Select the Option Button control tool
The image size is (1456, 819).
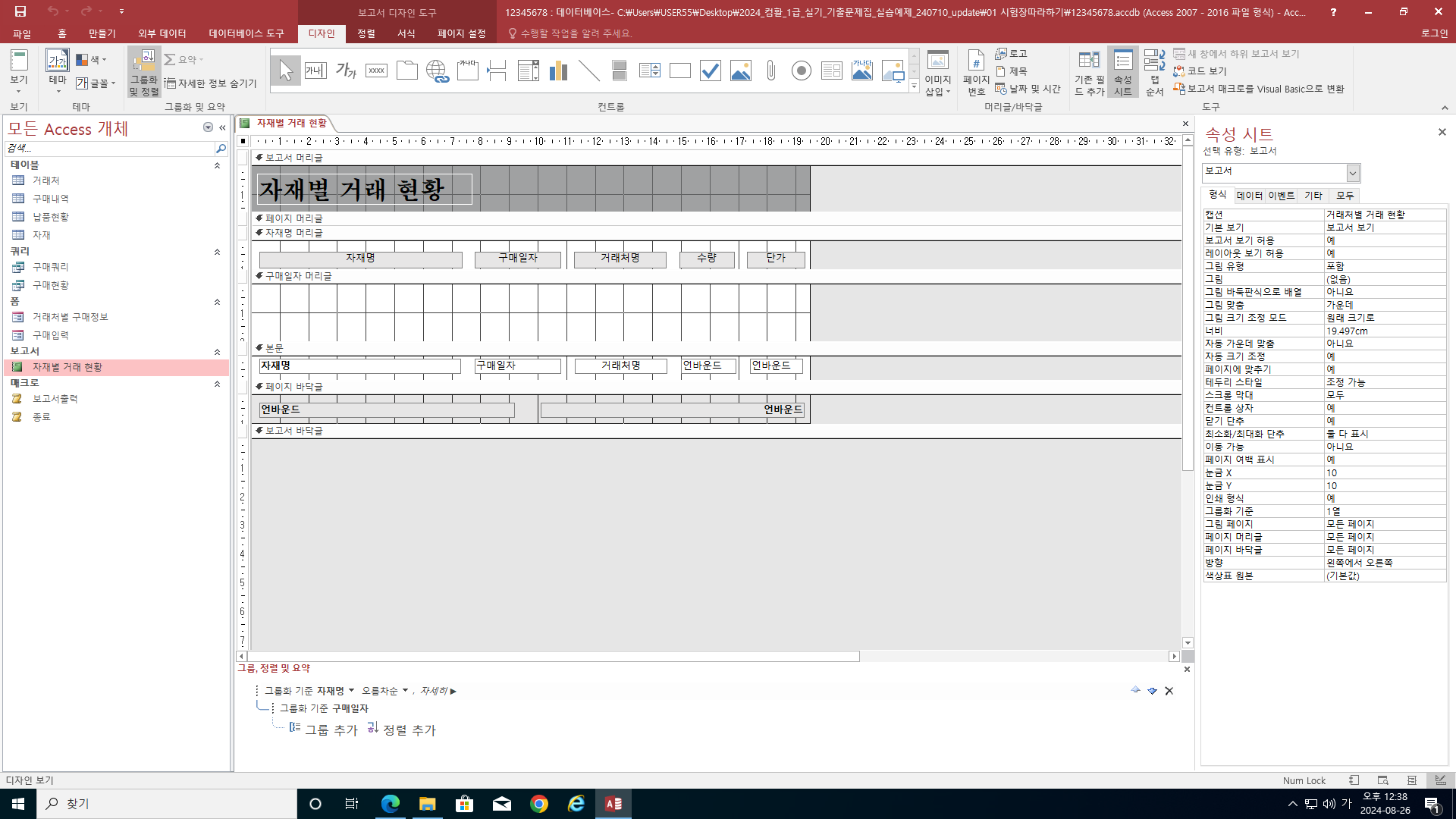(801, 71)
